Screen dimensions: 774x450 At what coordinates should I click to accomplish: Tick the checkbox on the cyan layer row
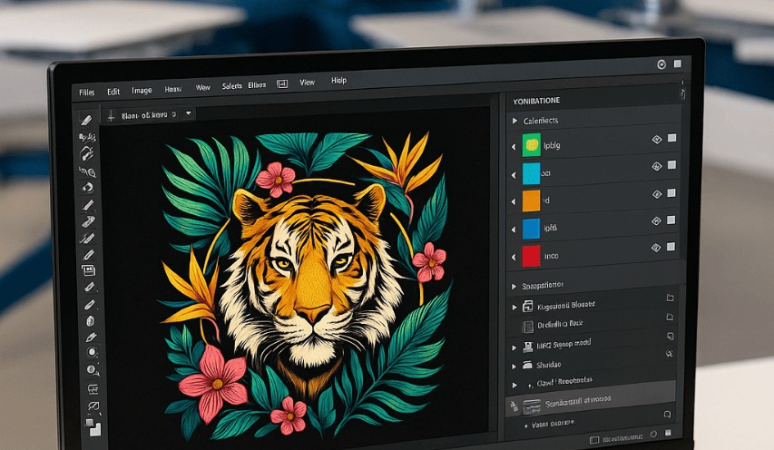click(672, 165)
